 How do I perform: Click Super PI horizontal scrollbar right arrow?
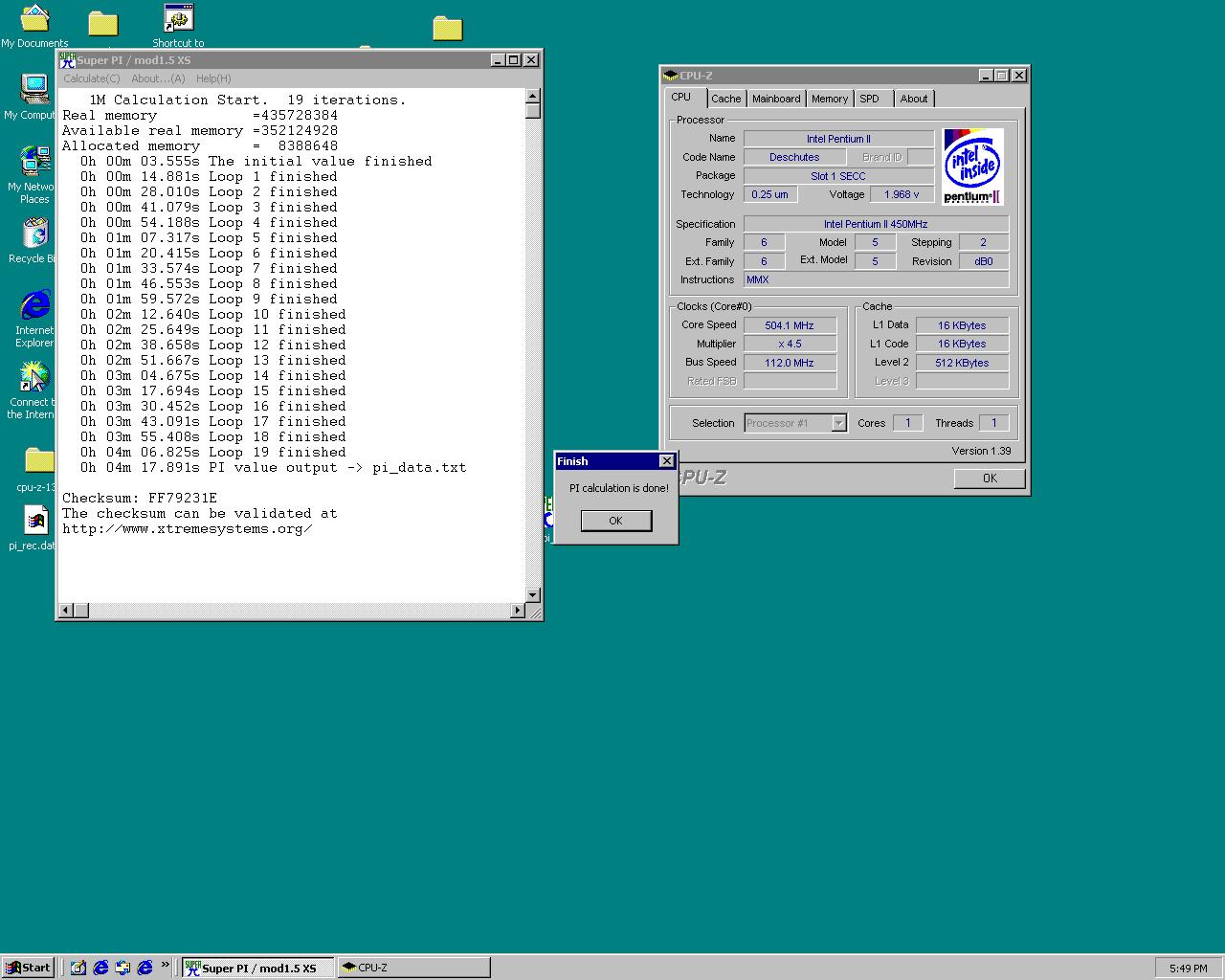point(518,611)
